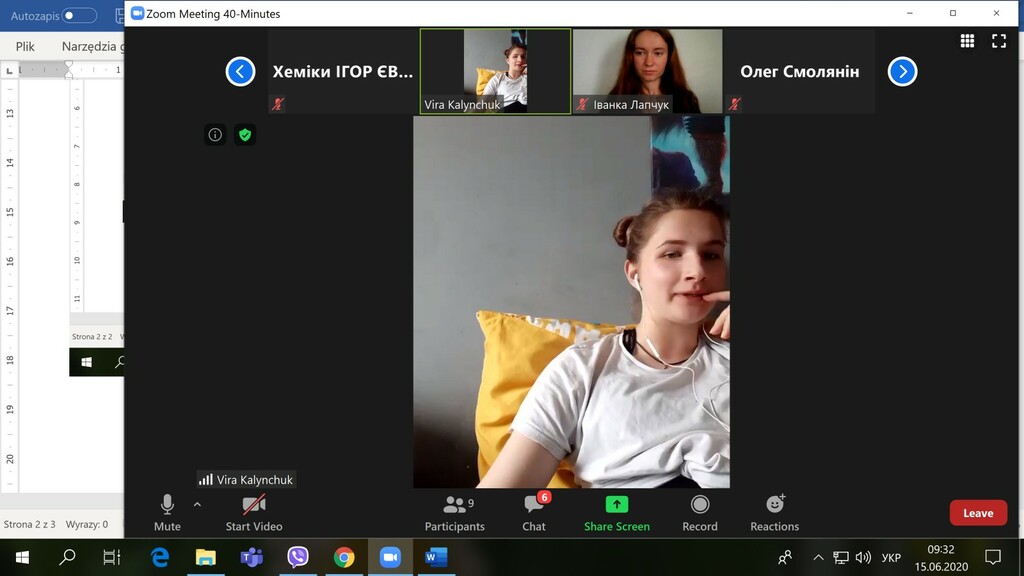Open the Plik menu in Word

click(x=25, y=46)
